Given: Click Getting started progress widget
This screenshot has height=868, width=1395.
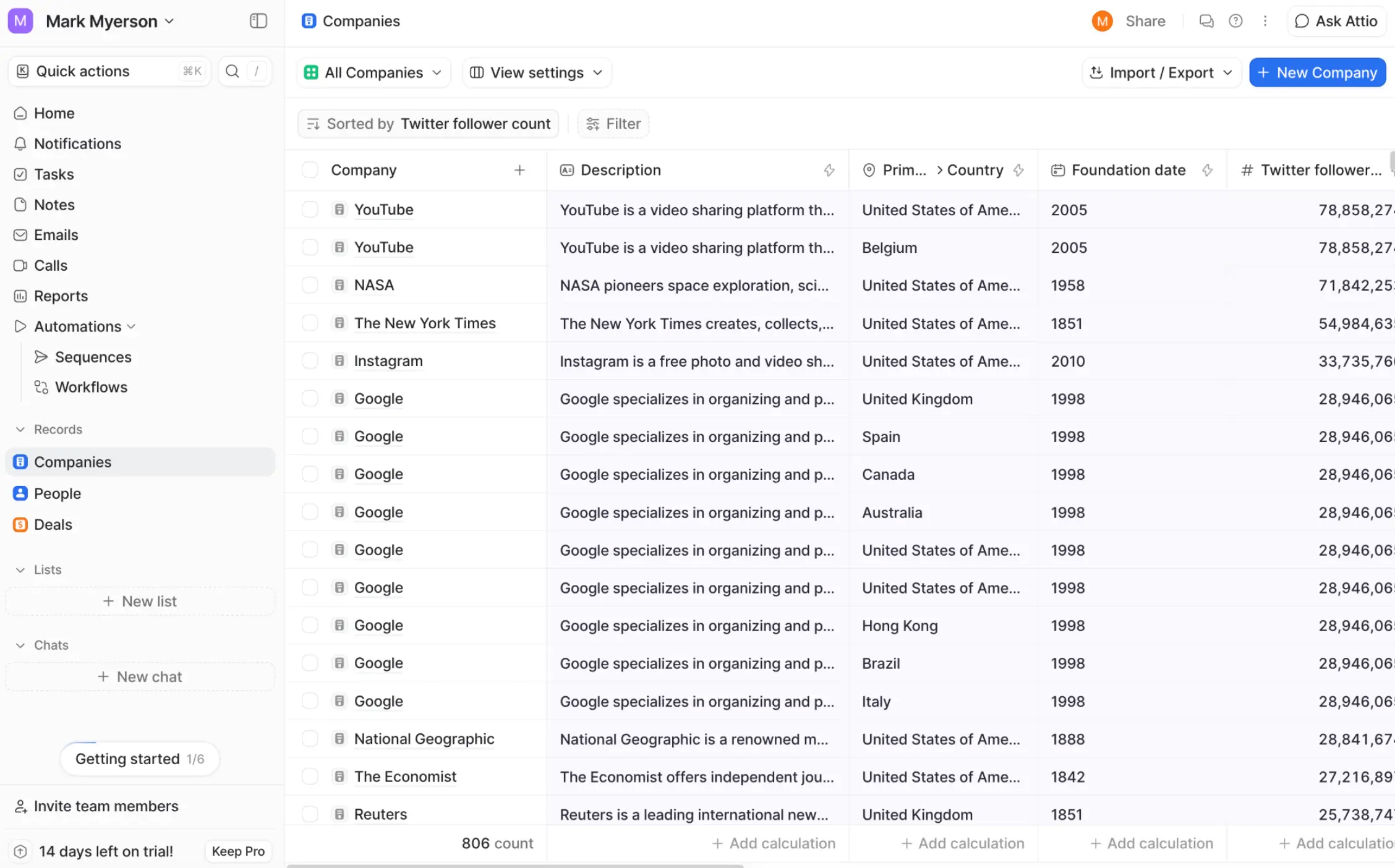Looking at the screenshot, I should [140, 759].
